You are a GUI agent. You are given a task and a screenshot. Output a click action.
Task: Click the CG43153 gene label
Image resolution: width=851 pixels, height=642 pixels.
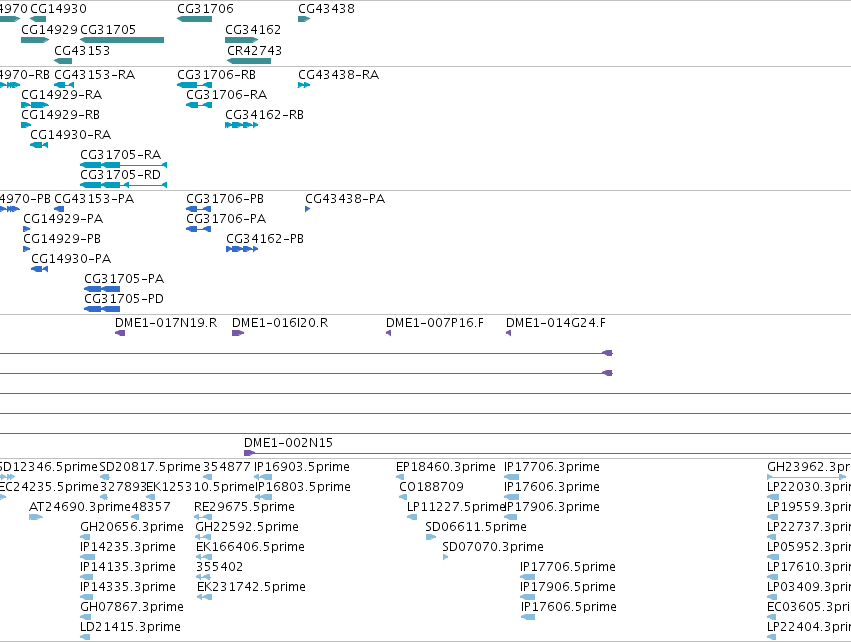coord(82,50)
